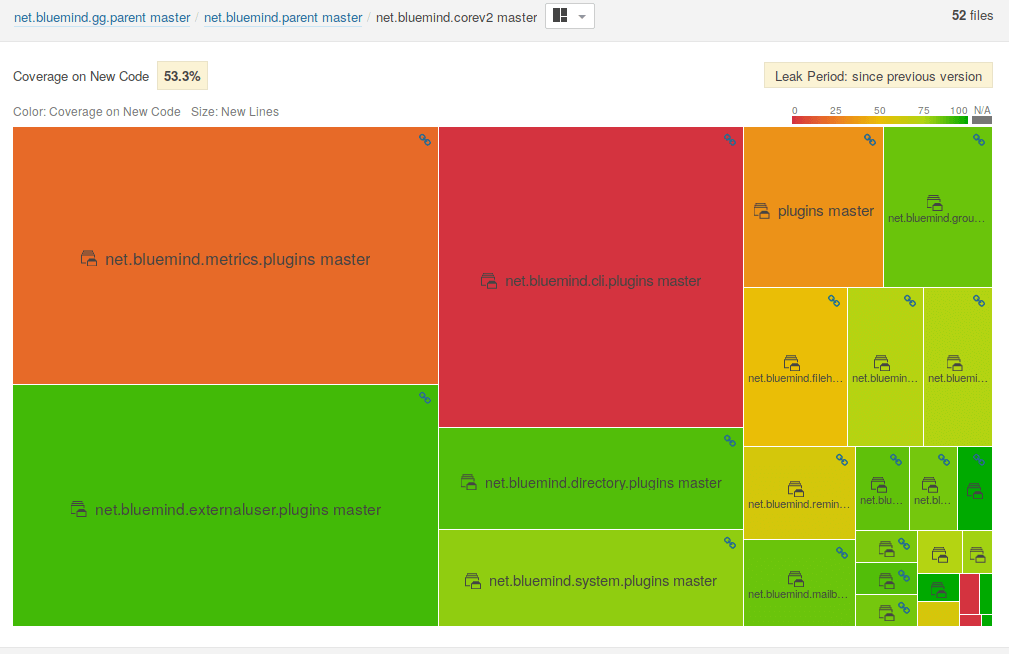The image size is (1009, 654).
Task: Open the treemap view selector dropdown
Action: click(x=569, y=16)
